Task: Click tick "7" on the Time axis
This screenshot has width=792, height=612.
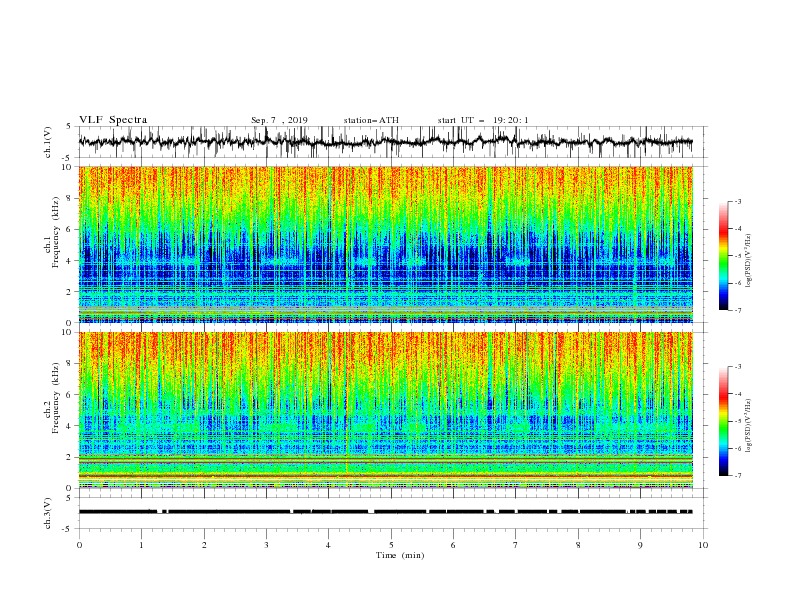Action: [x=516, y=545]
